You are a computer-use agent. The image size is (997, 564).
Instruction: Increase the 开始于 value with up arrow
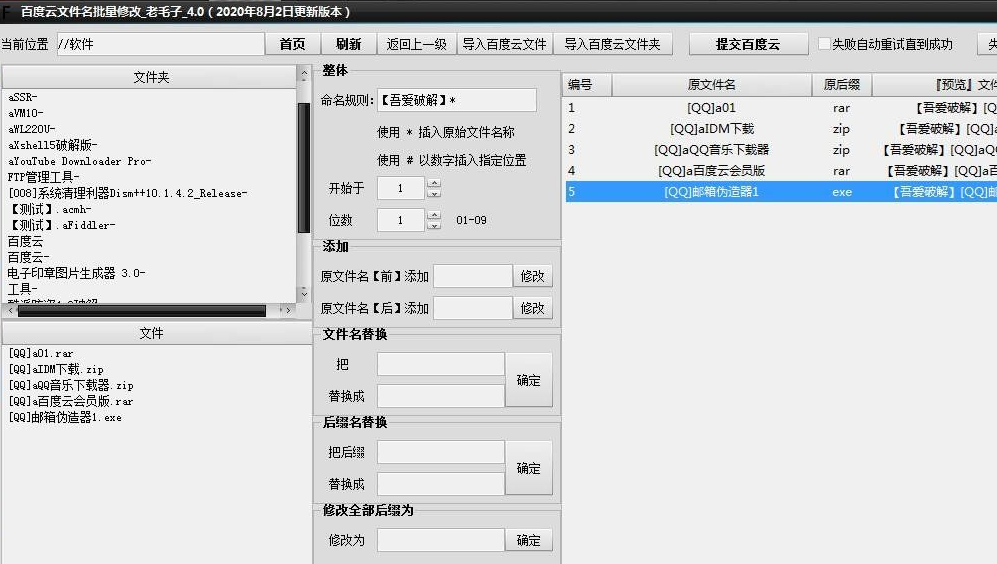(x=434, y=183)
